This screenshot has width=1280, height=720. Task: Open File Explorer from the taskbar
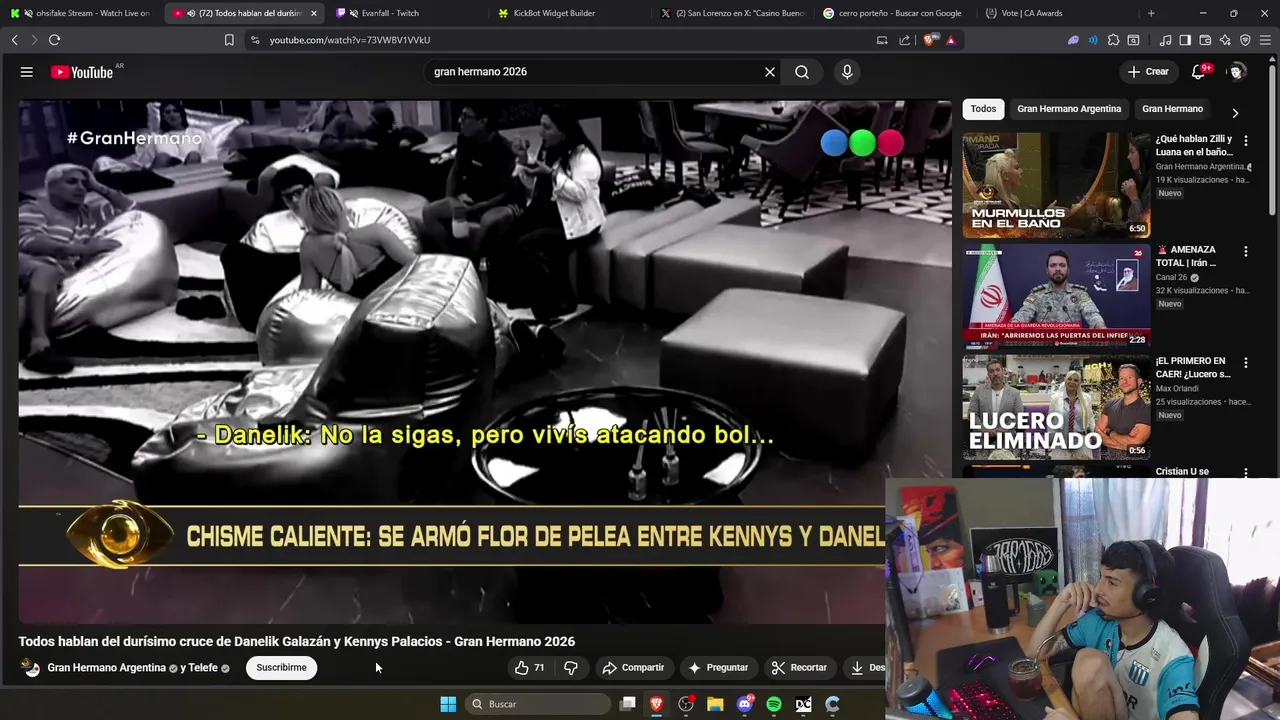(715, 704)
